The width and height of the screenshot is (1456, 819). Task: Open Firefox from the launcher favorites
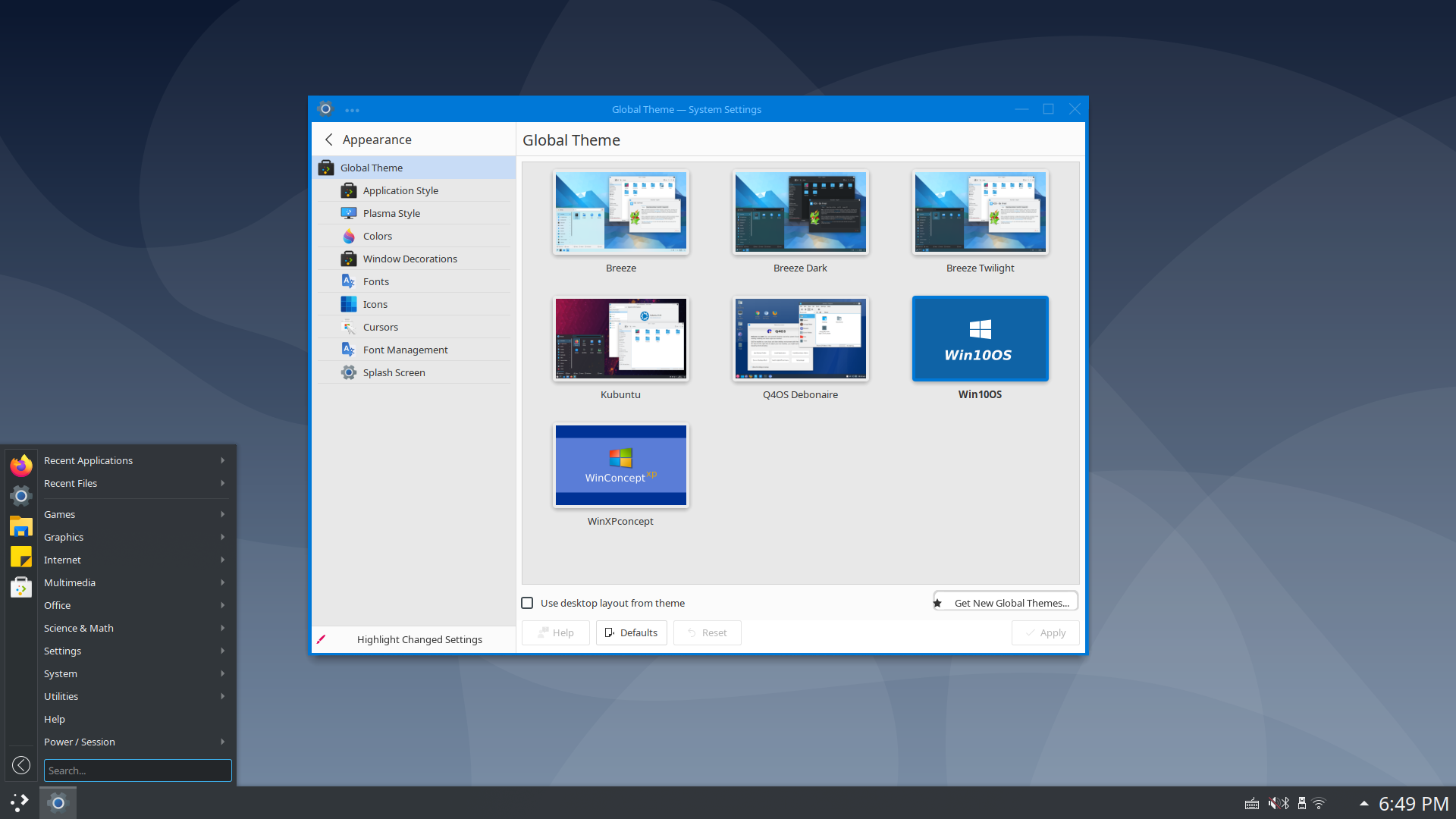coord(21,466)
